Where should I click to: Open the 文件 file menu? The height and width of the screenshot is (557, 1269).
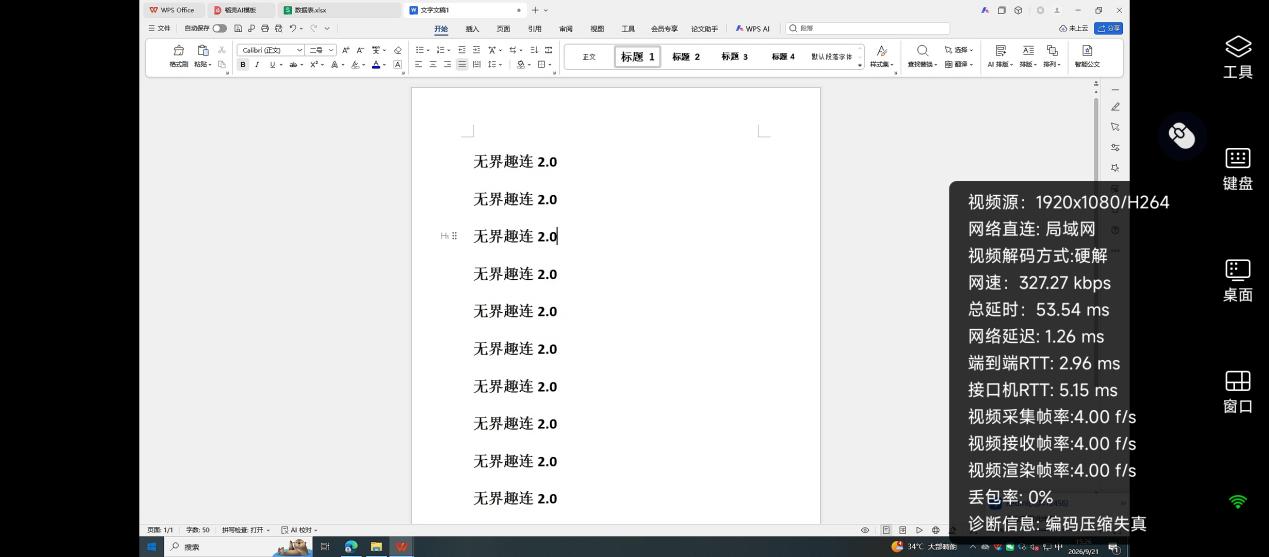tap(160, 28)
